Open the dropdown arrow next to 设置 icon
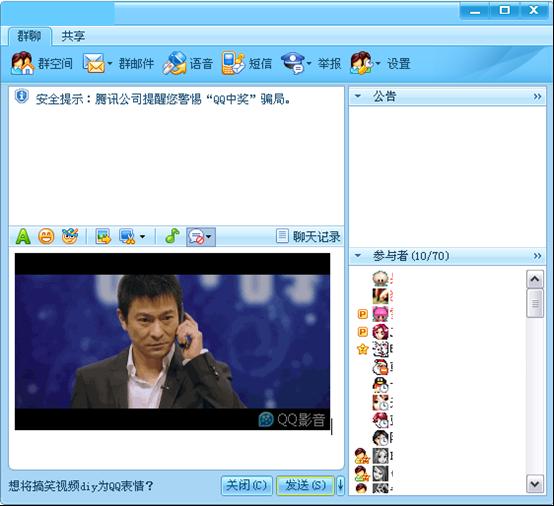This screenshot has width=554, height=506. (378, 64)
